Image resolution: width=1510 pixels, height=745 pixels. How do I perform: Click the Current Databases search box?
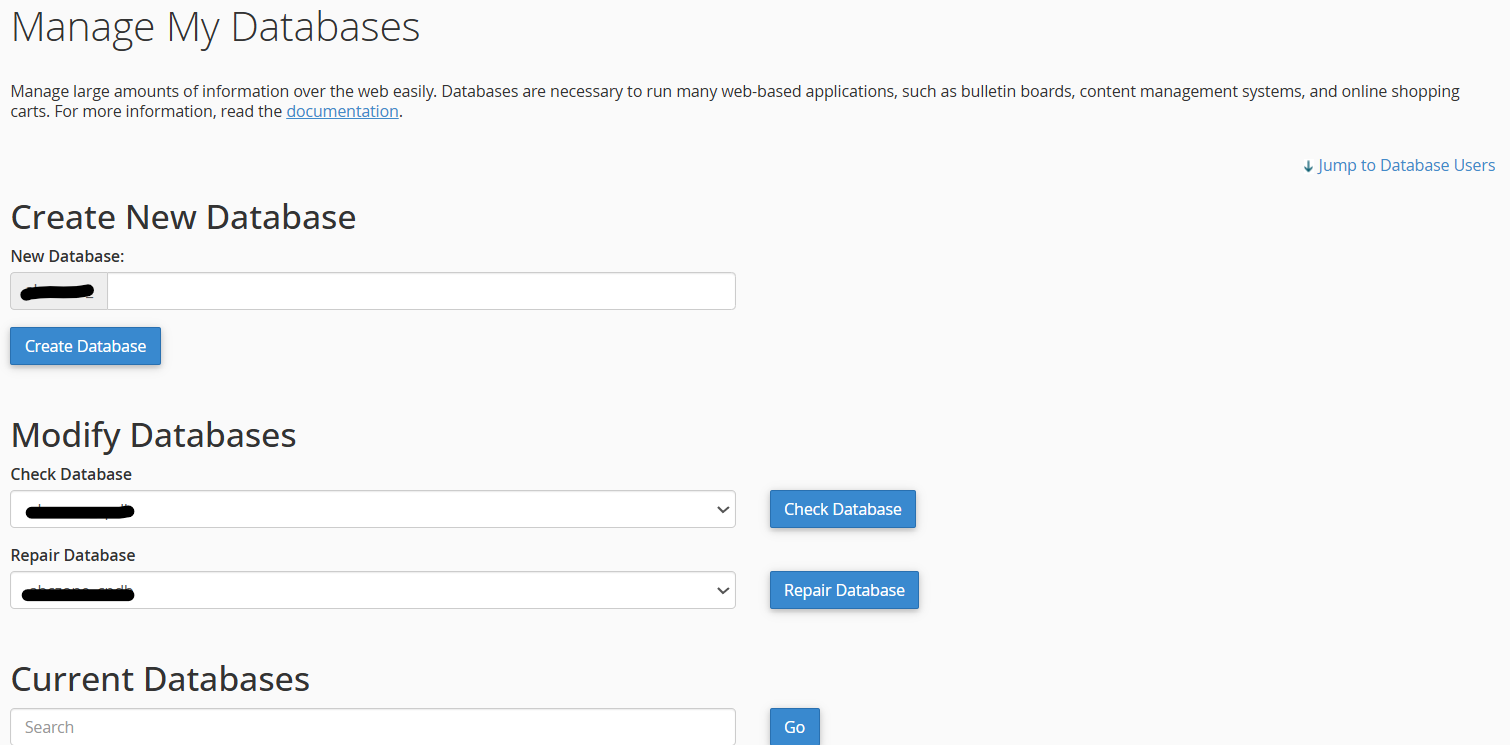(372, 727)
